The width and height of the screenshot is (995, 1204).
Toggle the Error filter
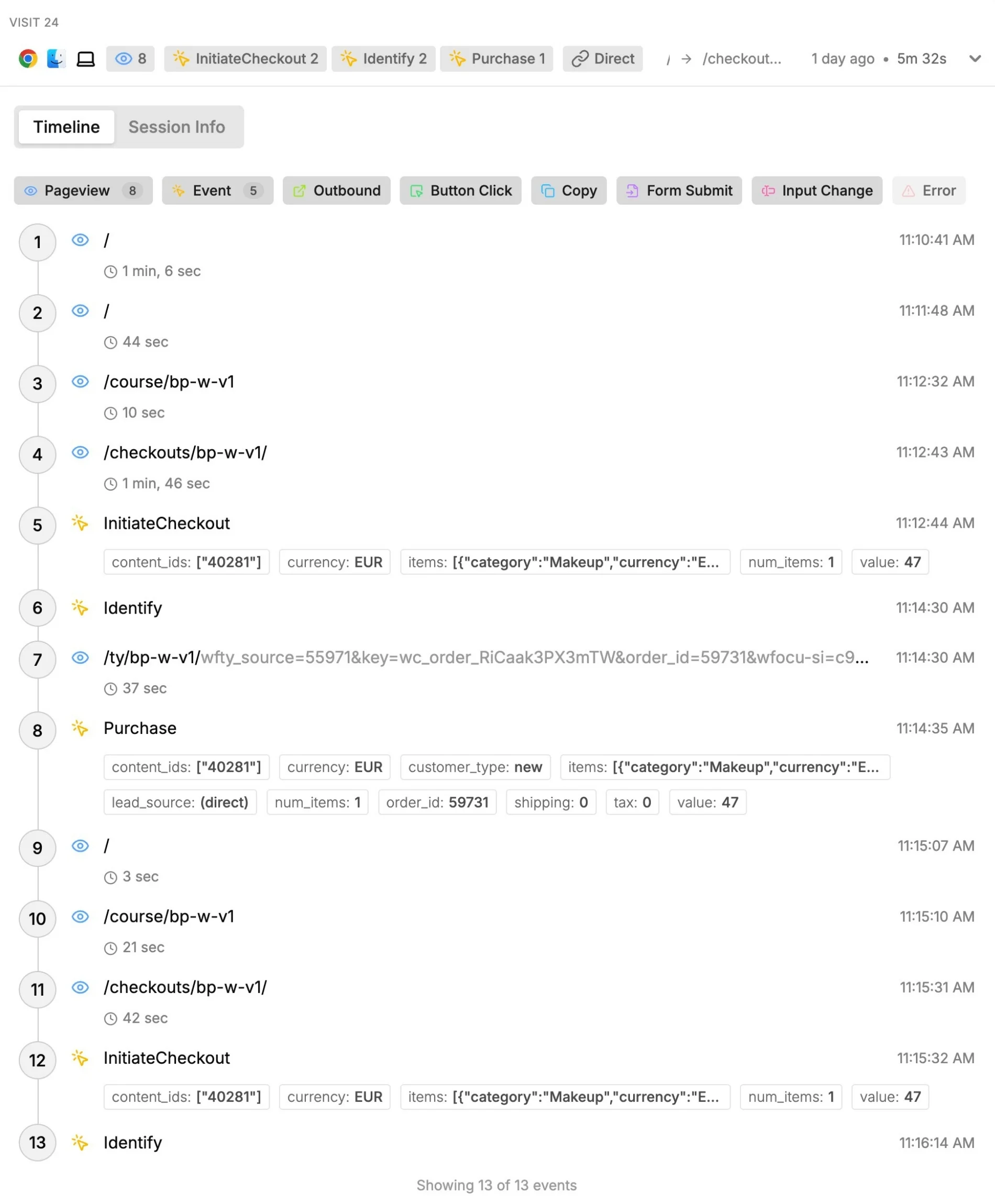pos(928,190)
